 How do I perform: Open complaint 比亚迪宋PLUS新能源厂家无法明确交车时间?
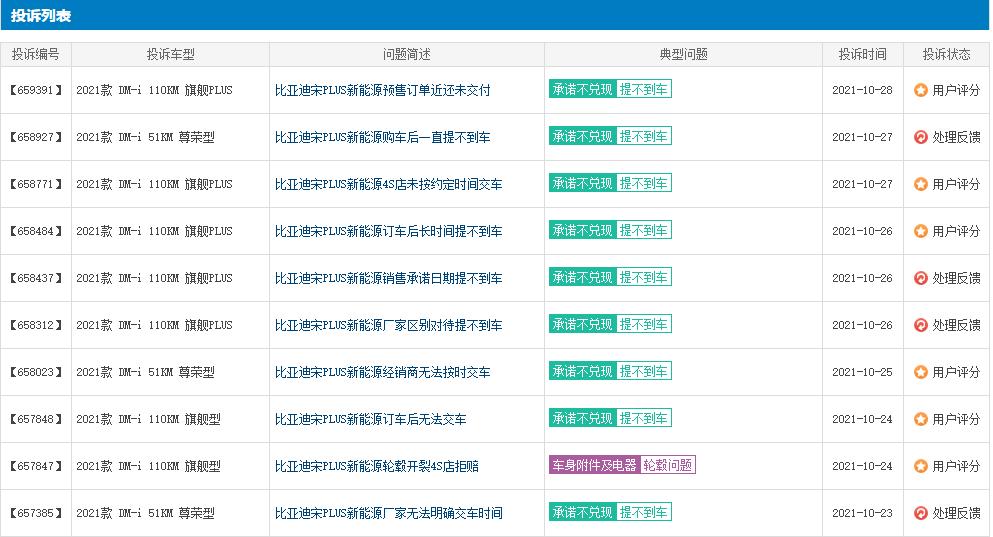click(388, 513)
